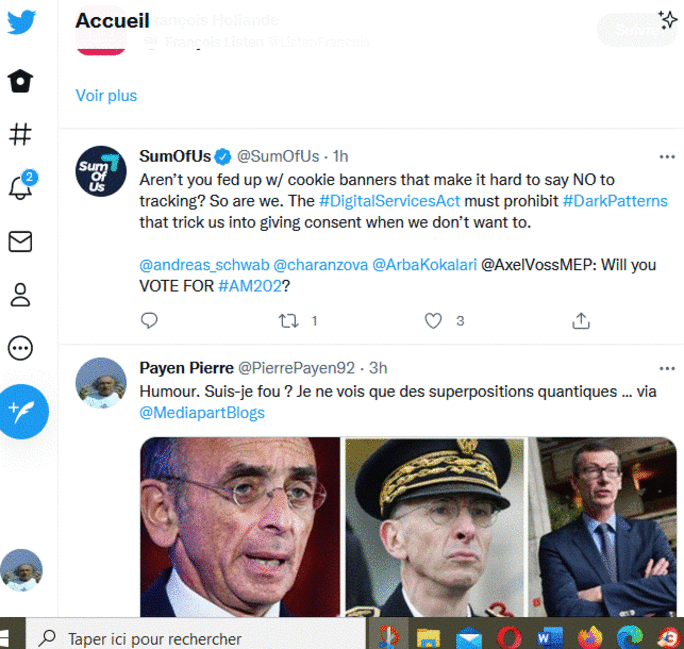The image size is (684, 649).
Task: Expand the More menu in sidebar
Action: (20, 348)
